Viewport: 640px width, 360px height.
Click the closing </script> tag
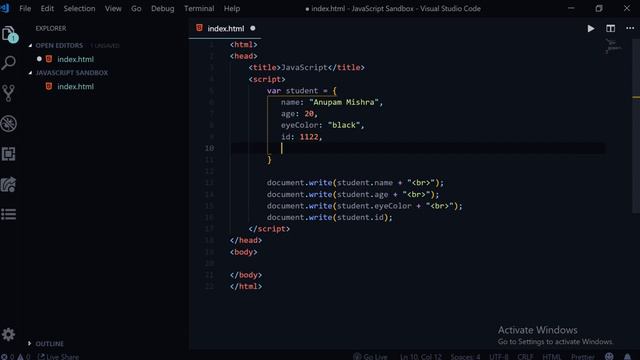tap(269, 229)
